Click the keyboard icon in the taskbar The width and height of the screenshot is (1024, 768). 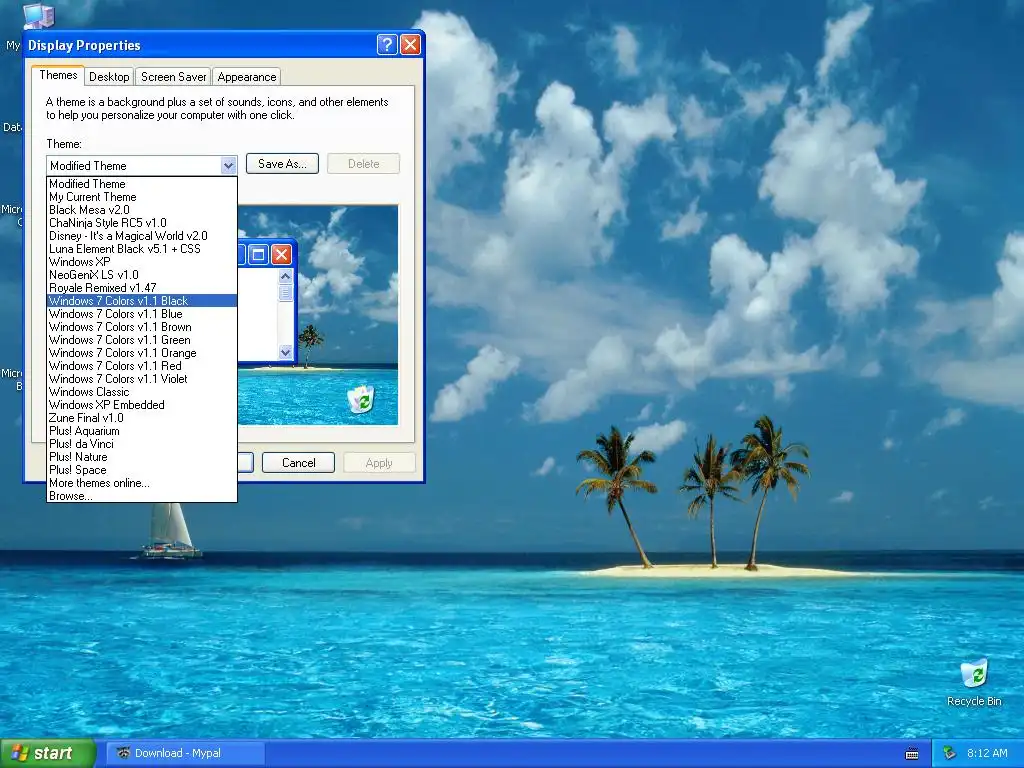click(912, 754)
